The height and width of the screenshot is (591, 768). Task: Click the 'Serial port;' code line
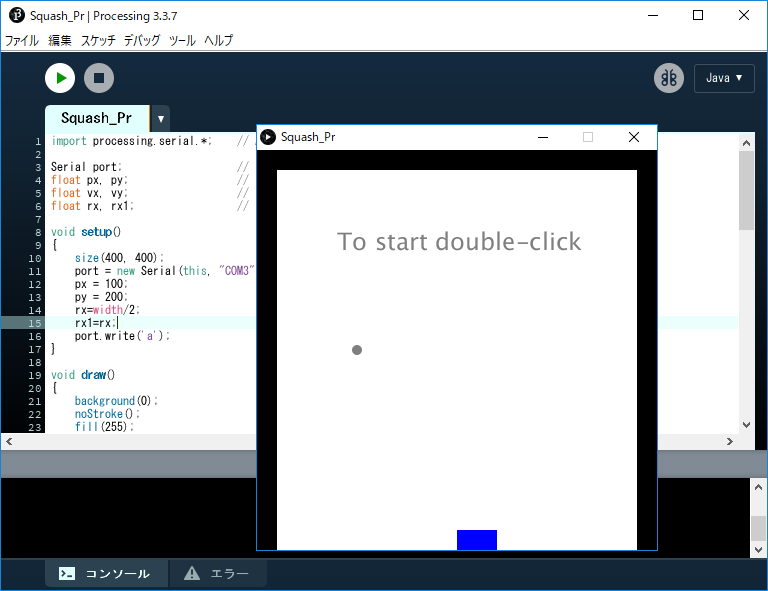86,167
